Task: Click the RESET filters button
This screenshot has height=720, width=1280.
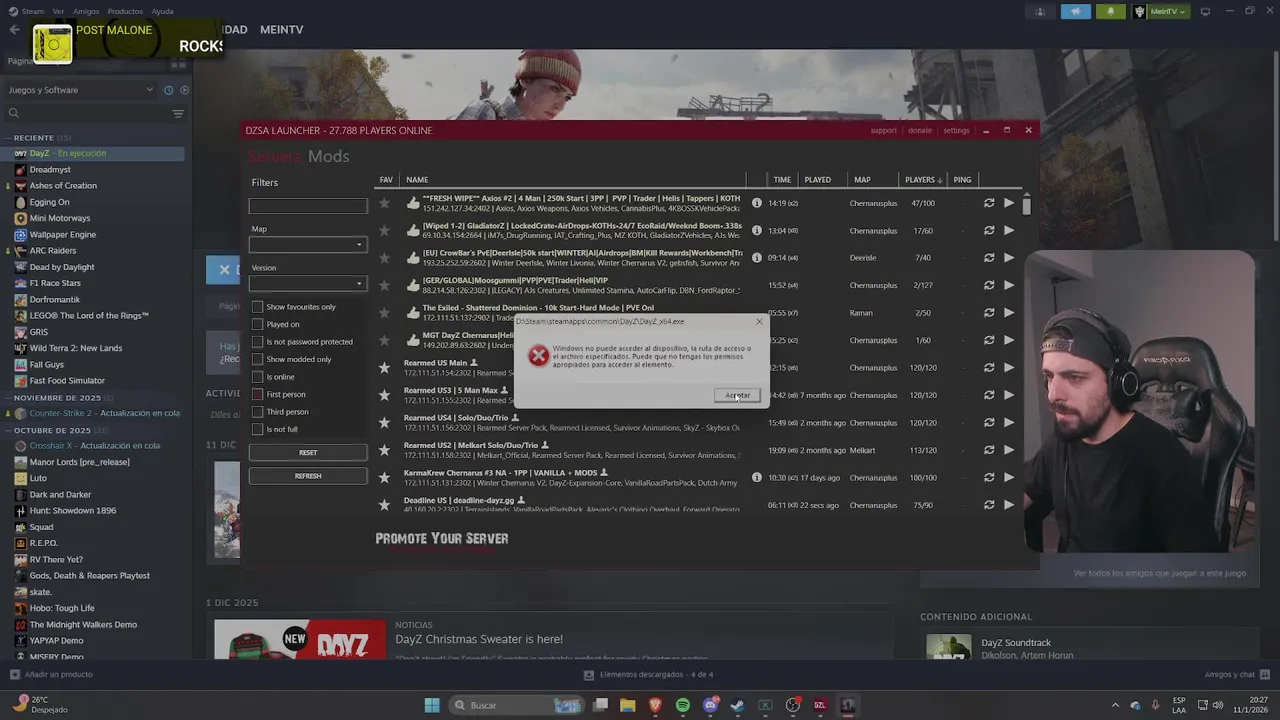Action: click(x=308, y=453)
